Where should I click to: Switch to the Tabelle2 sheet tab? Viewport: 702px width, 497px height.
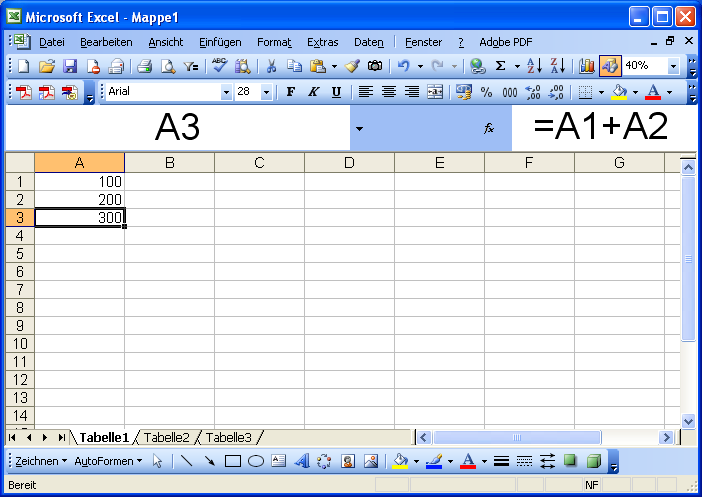coord(166,437)
